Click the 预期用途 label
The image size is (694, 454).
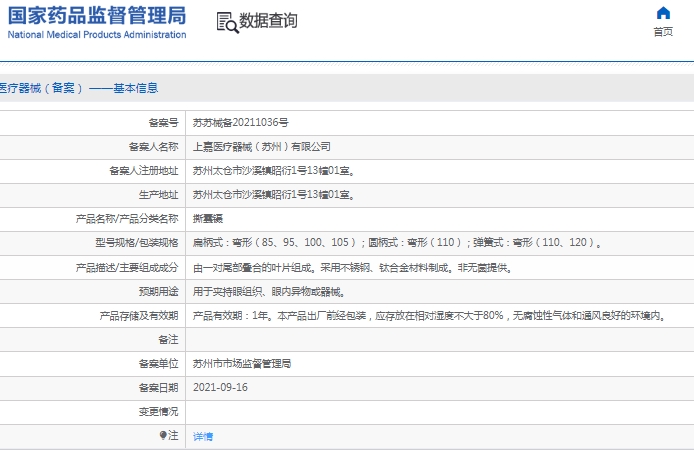[158, 291]
